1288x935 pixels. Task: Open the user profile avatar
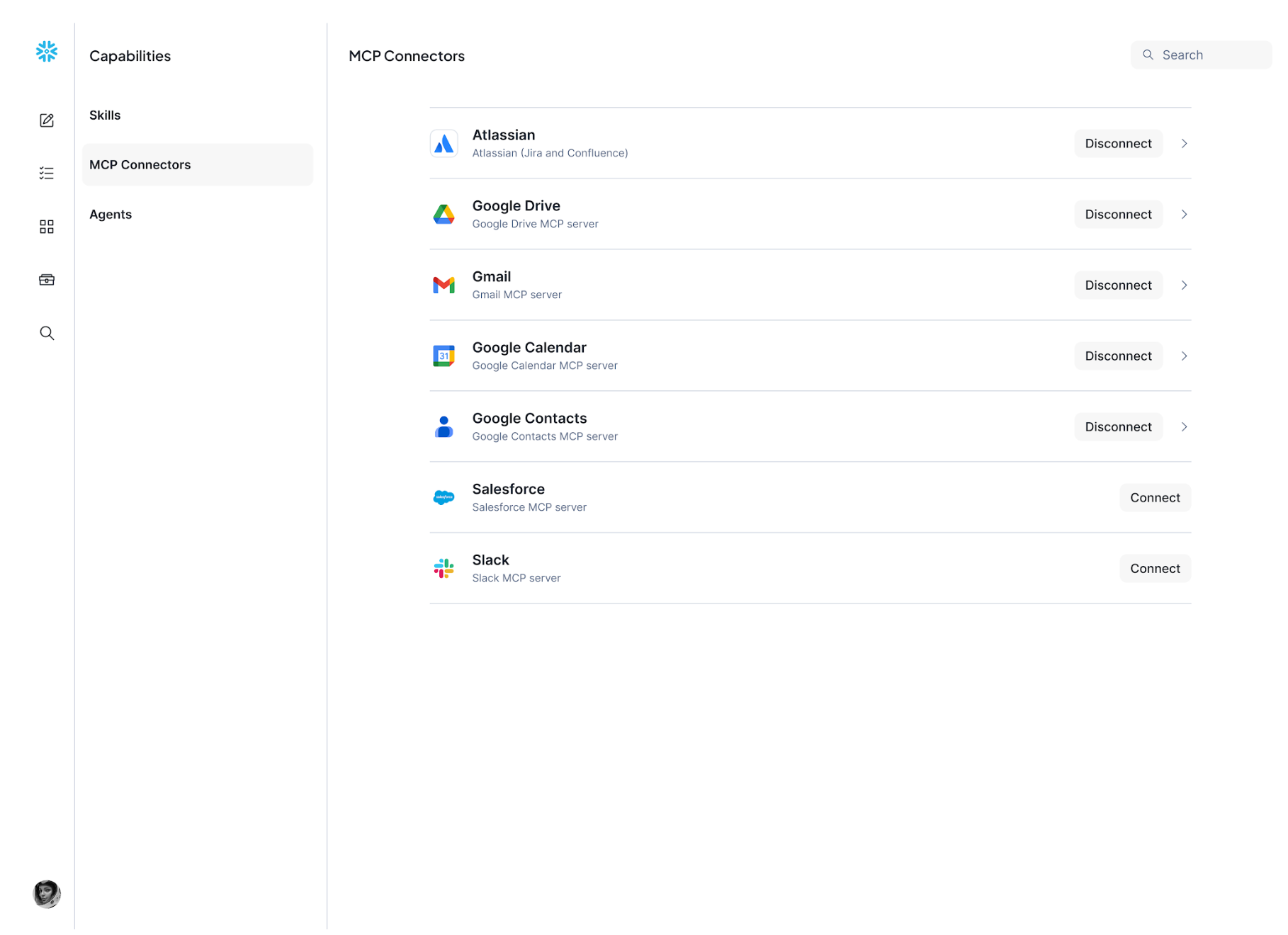(47, 894)
